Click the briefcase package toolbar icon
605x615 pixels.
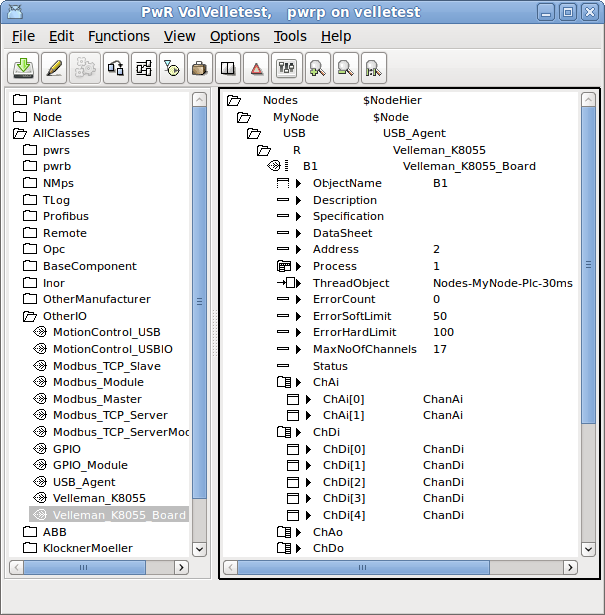click(x=200, y=68)
